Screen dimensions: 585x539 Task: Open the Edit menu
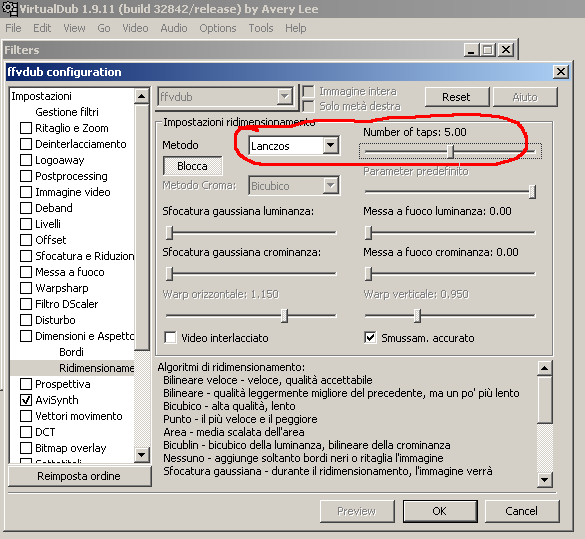42,28
